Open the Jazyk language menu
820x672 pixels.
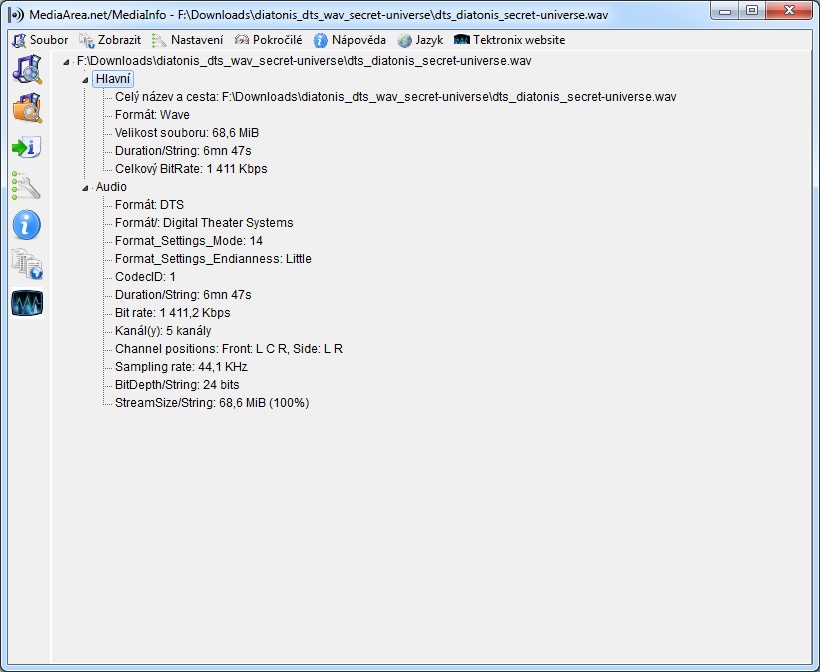pos(420,40)
